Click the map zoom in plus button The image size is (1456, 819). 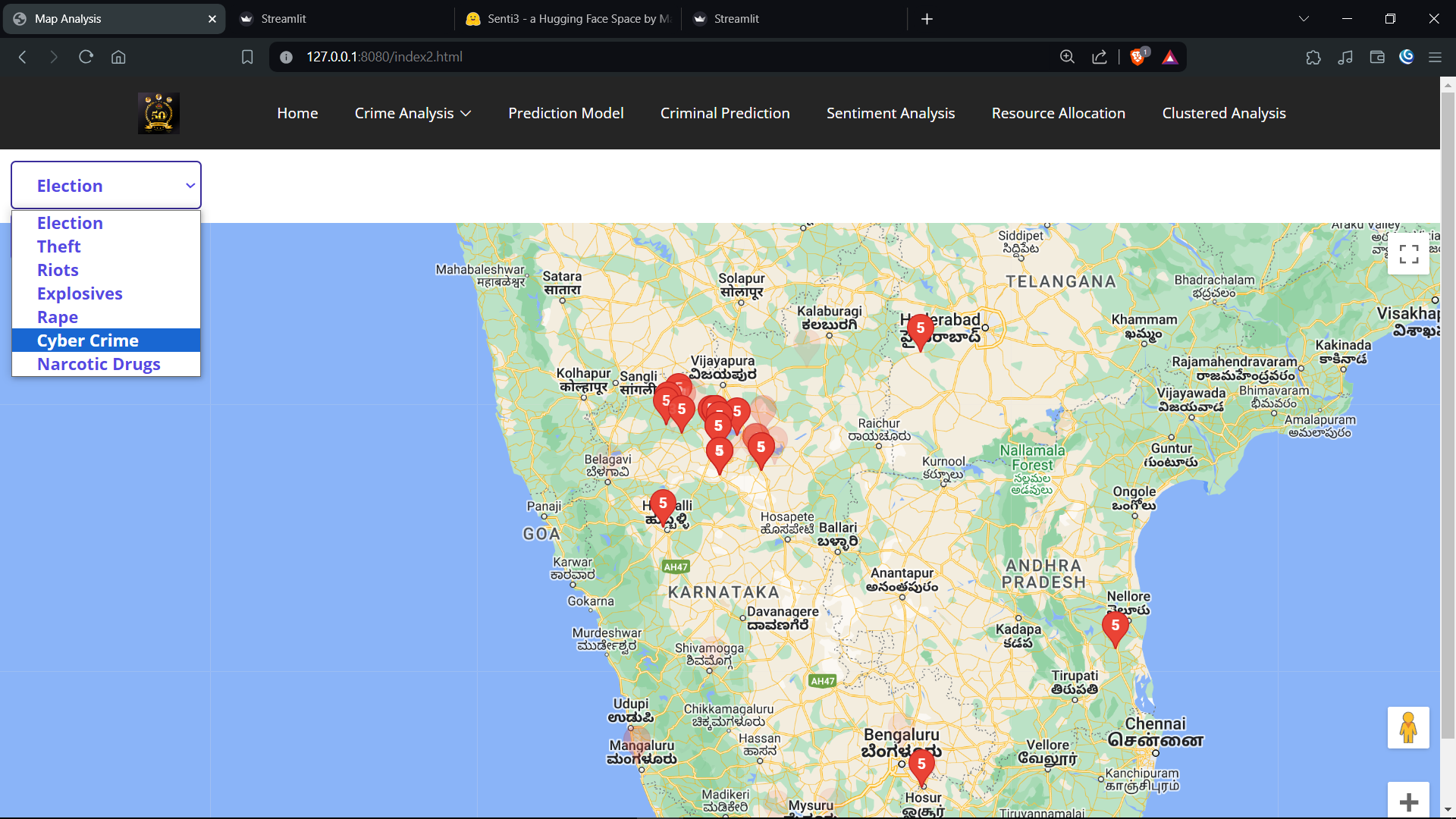1408,802
